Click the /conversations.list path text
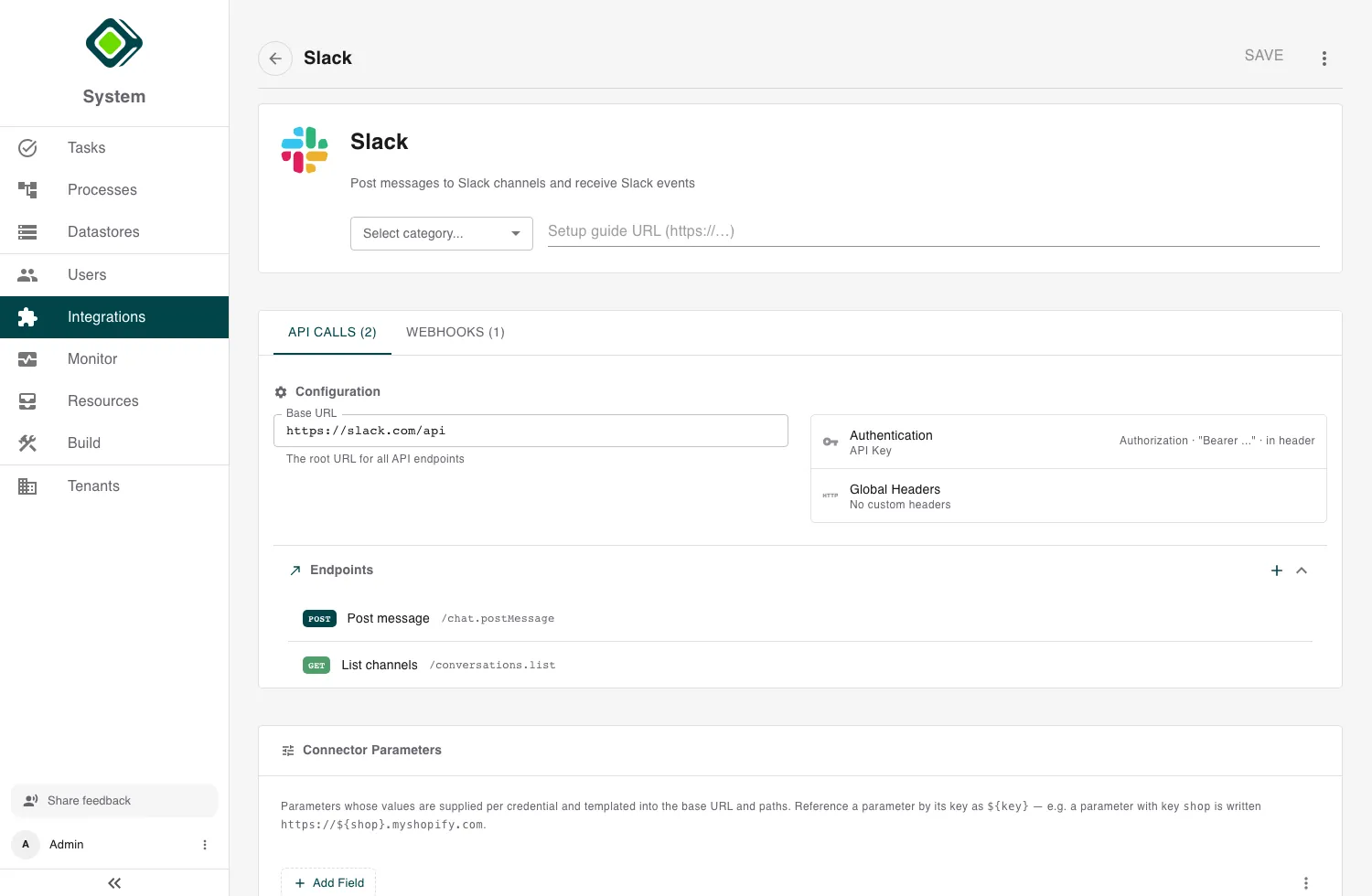This screenshot has height=896, width=1372. click(x=493, y=666)
